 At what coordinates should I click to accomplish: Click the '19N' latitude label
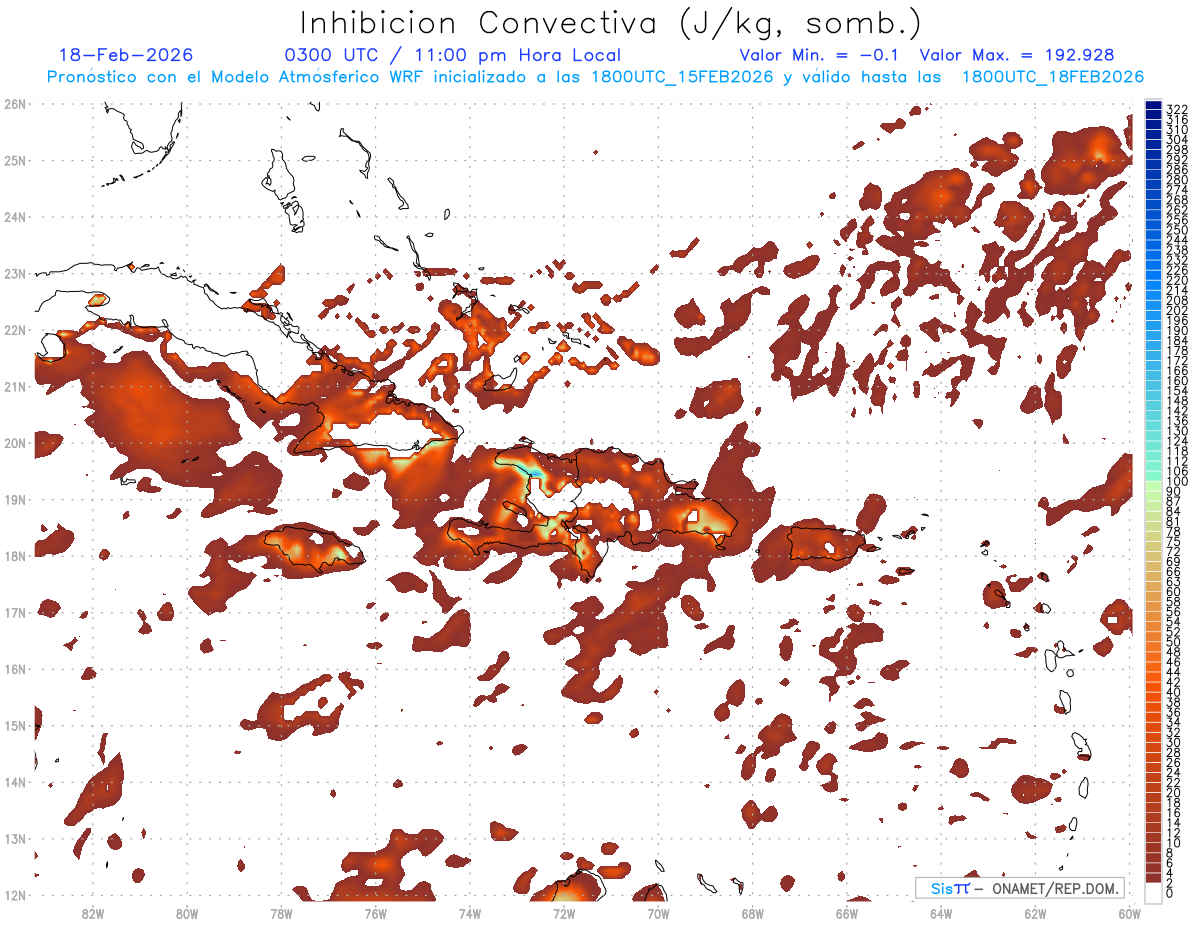pyautogui.click(x=14, y=499)
